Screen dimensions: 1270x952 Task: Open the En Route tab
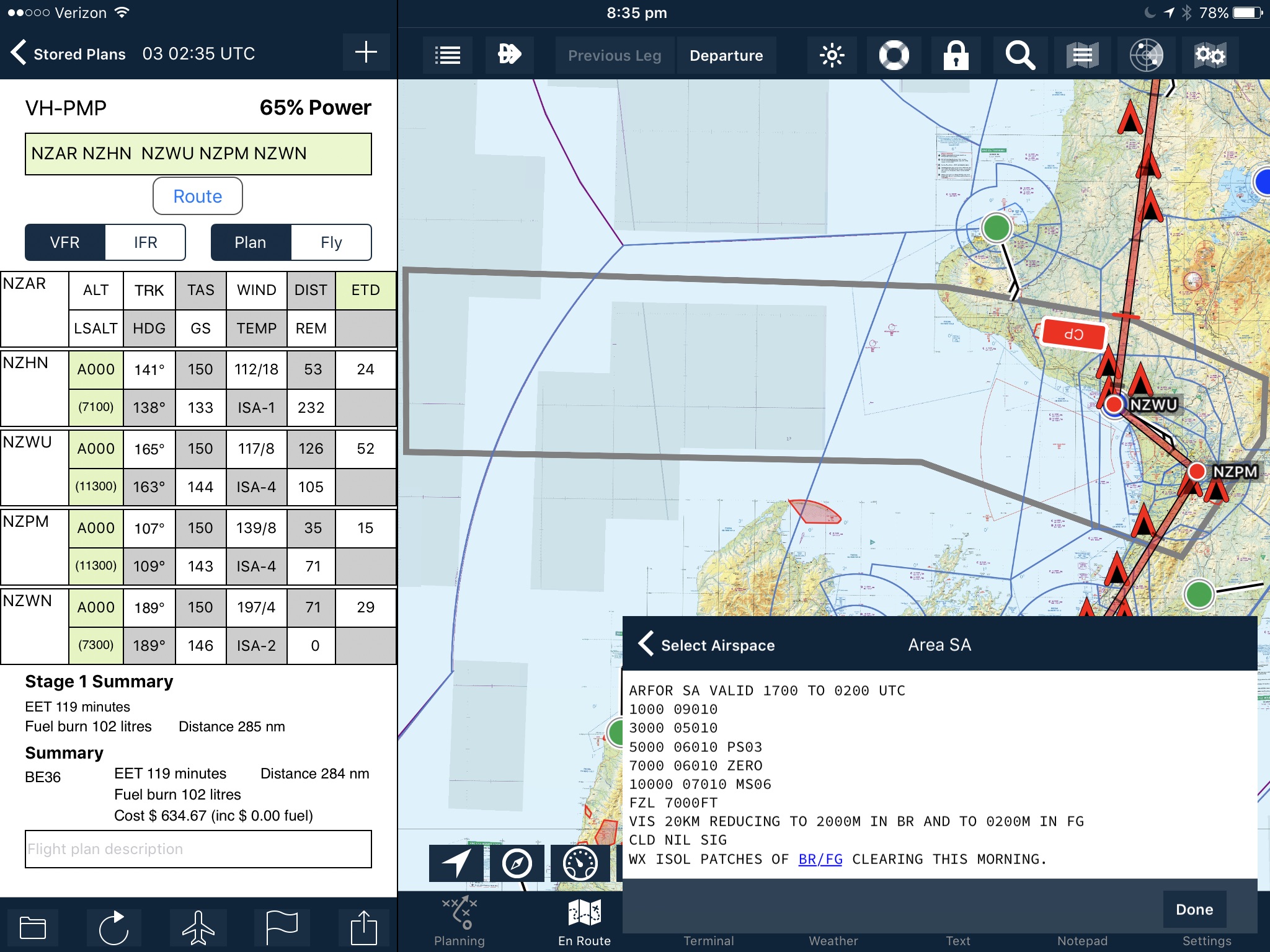(584, 922)
